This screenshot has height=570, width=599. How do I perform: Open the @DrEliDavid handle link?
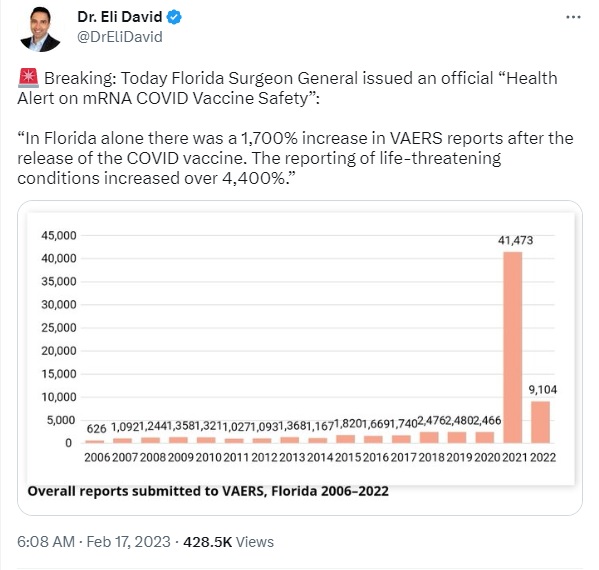[120, 37]
